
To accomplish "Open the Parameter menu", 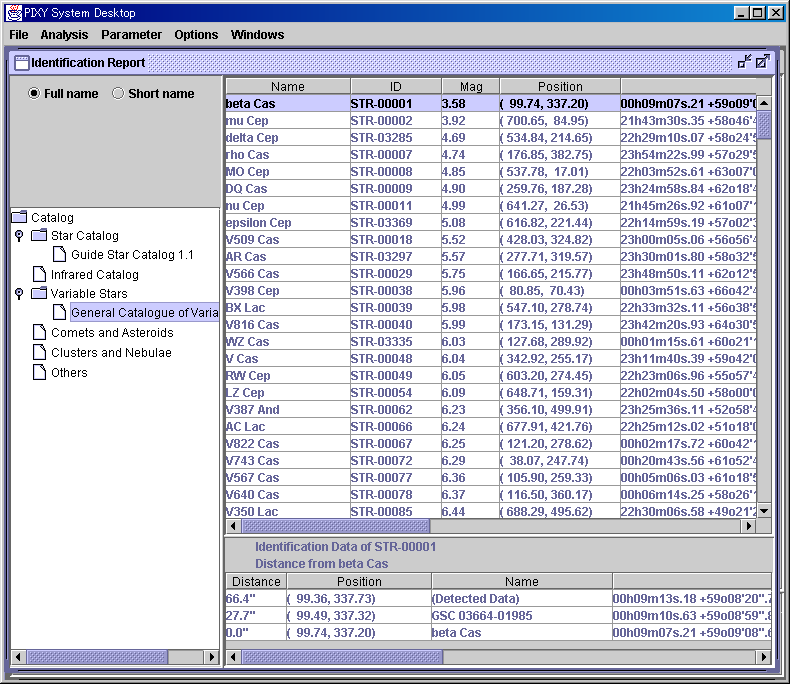I will [131, 34].
